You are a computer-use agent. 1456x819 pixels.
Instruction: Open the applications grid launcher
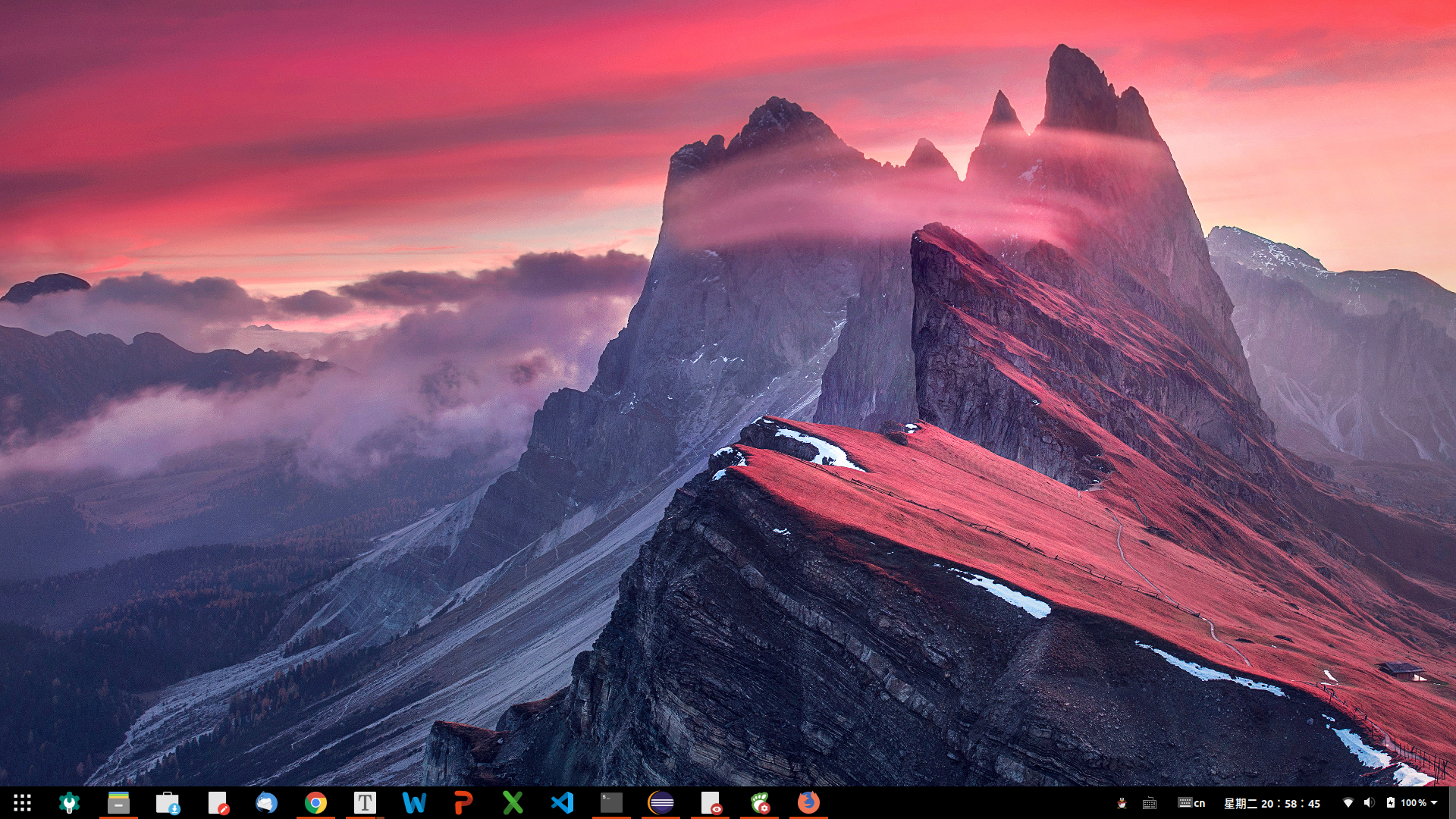22,802
